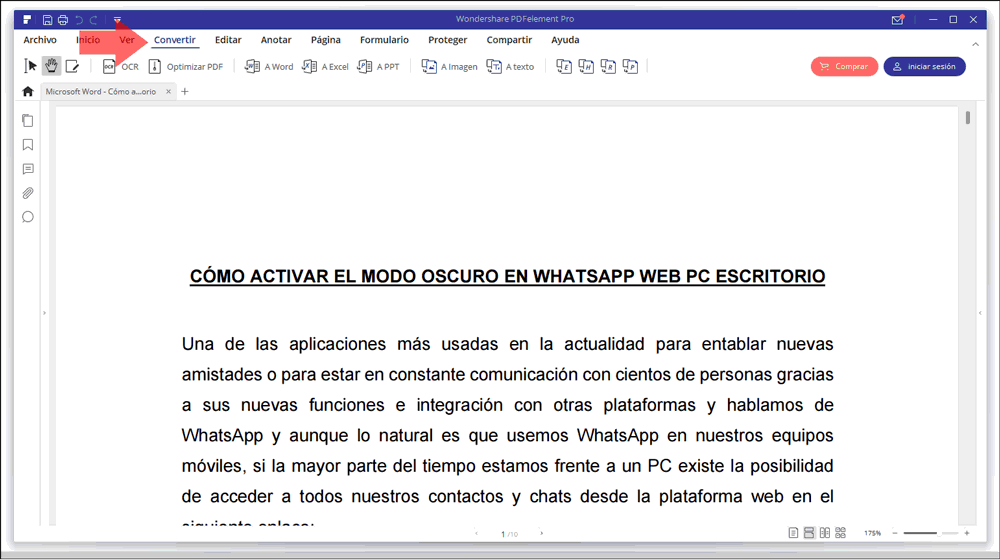Add a new tab with plus
Viewport: 1000px width, 559px height.
[185, 92]
